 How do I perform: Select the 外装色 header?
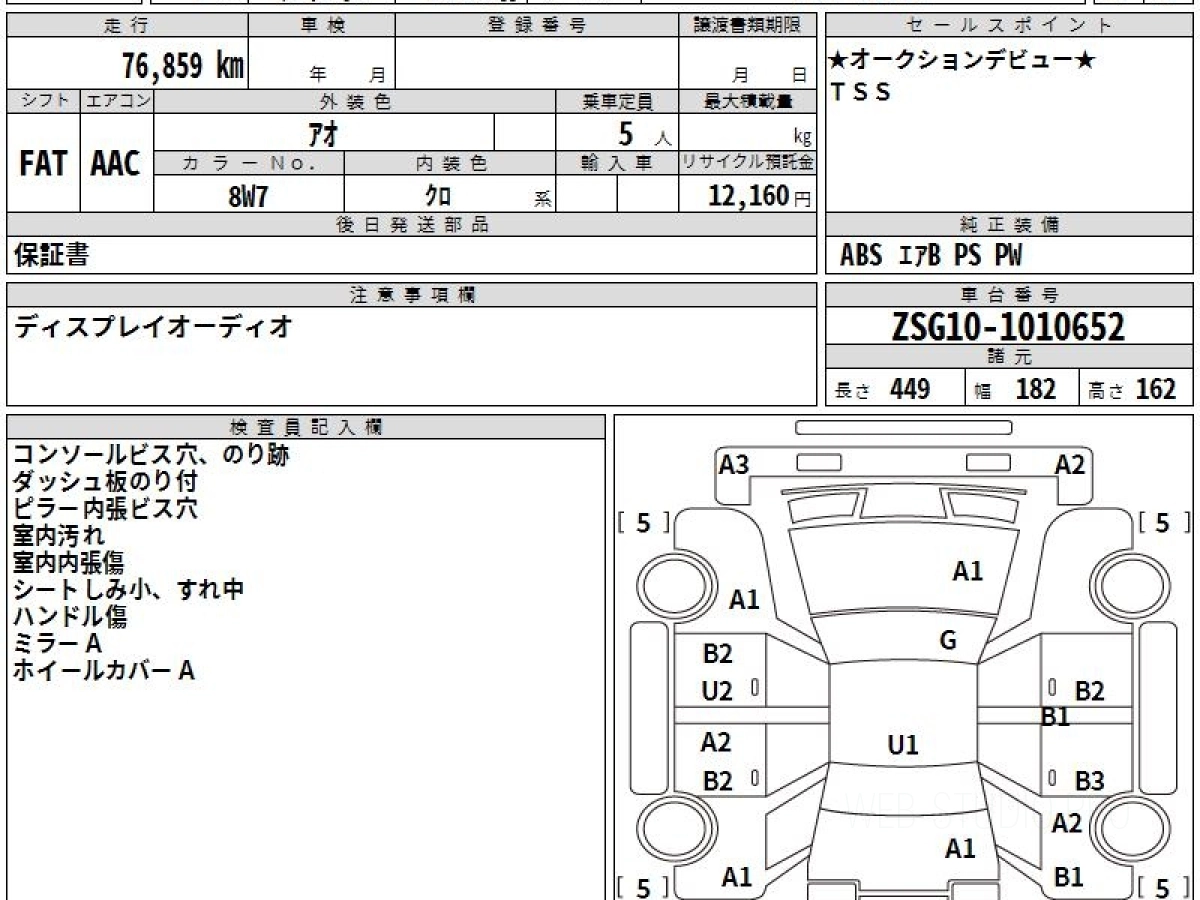coord(355,101)
